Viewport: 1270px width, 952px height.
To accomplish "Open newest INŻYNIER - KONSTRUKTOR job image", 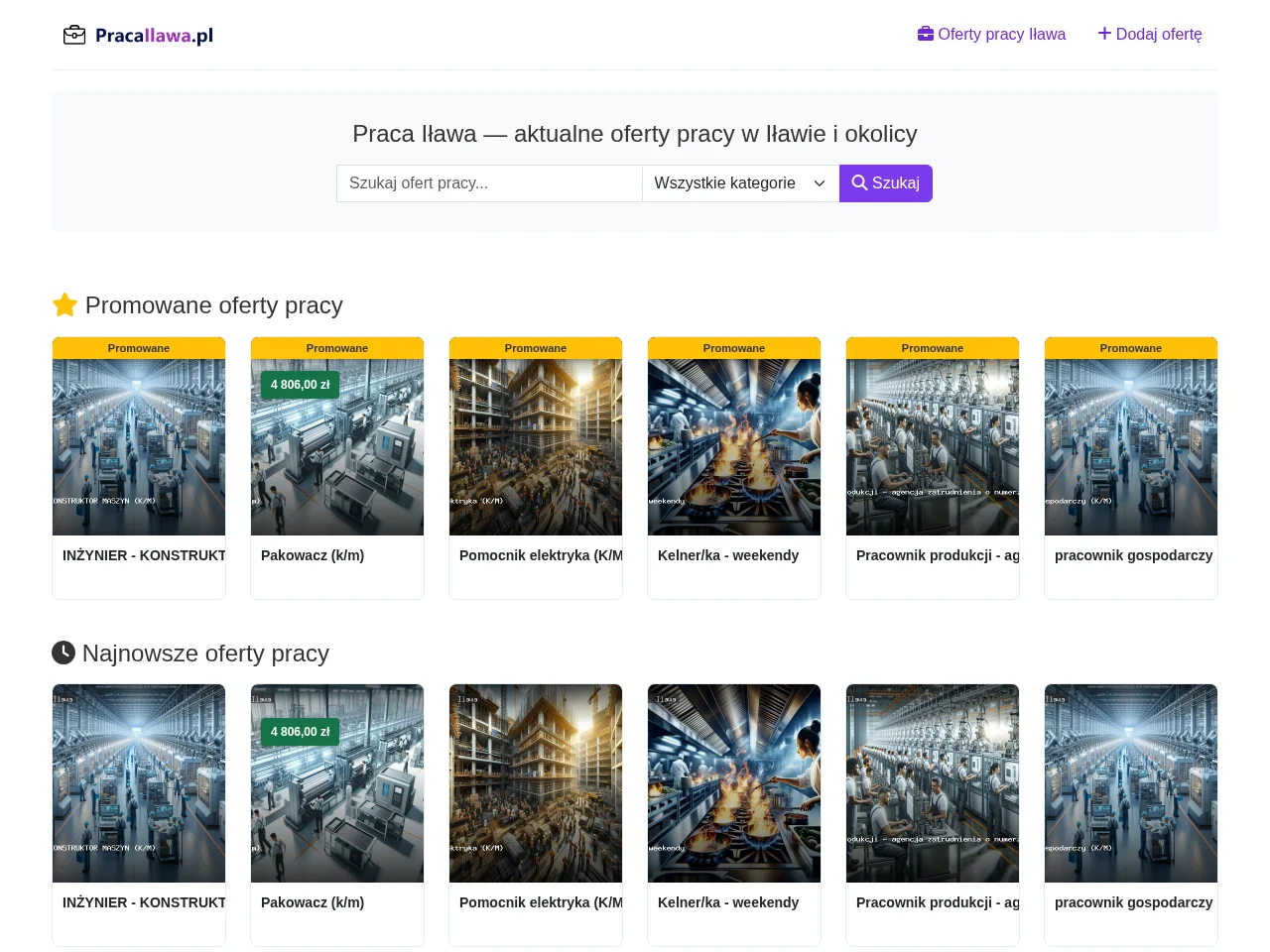I will 139,783.
